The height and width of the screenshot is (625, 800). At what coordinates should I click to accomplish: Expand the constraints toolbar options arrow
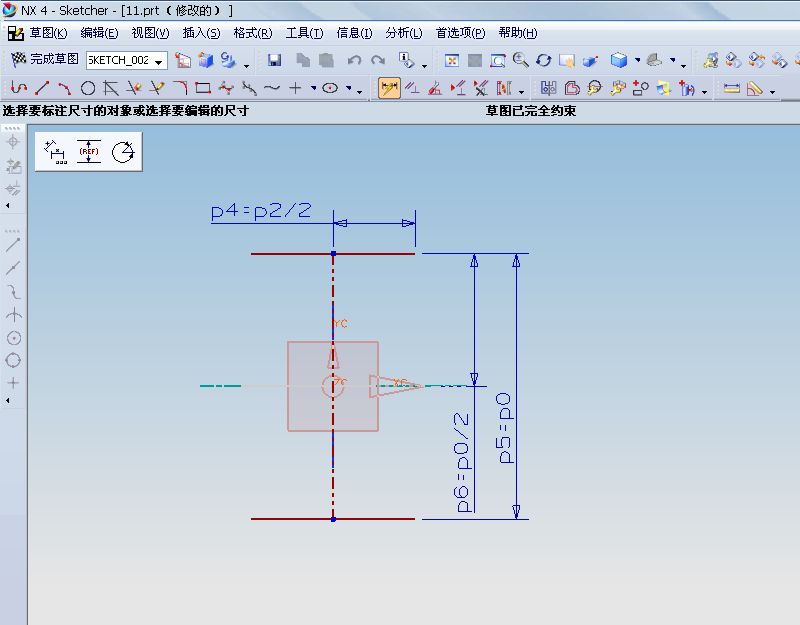click(x=521, y=91)
